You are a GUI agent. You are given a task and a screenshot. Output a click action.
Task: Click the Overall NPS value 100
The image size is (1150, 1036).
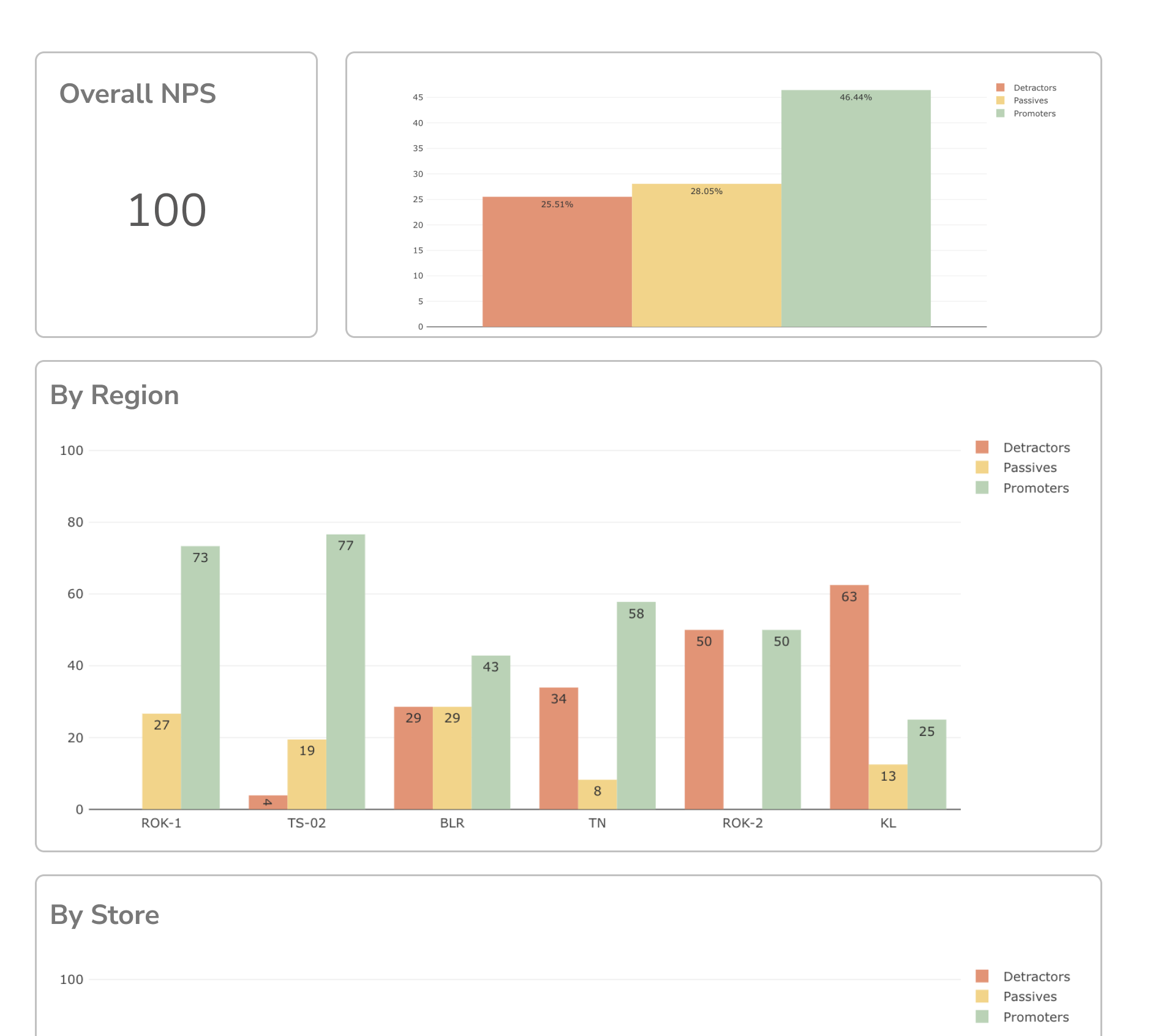click(167, 210)
